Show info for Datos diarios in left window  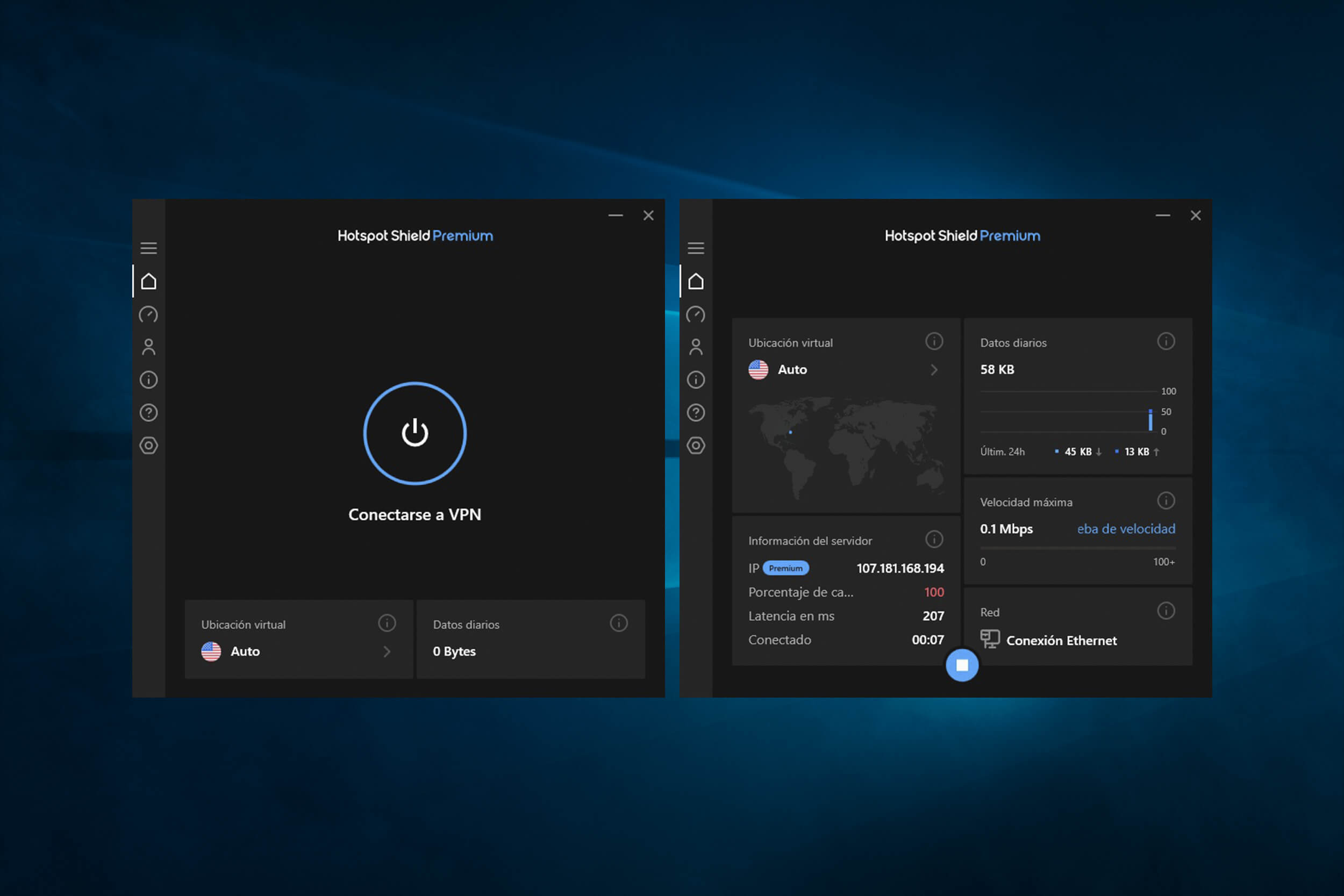click(619, 623)
